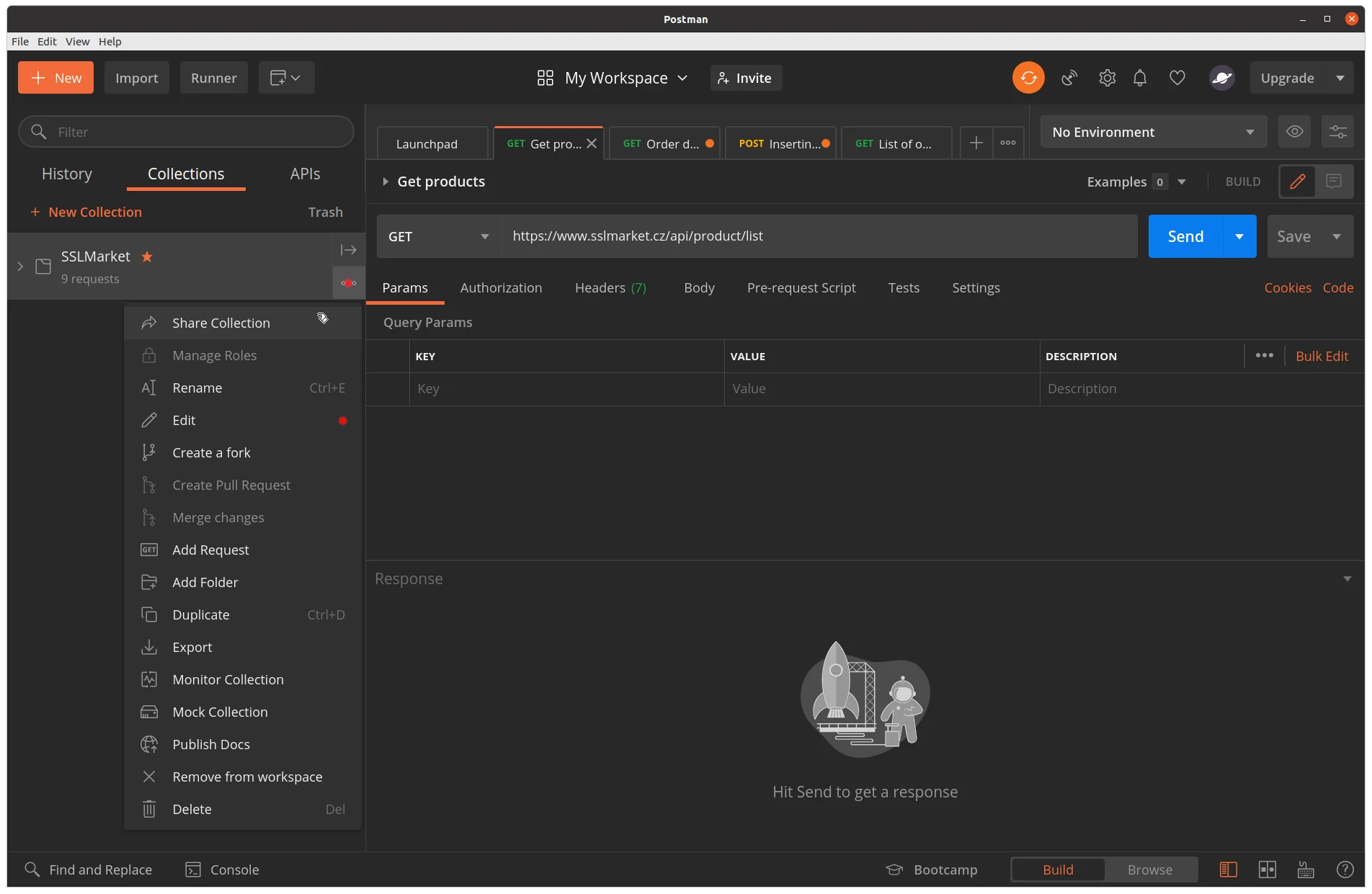This screenshot has width=1372, height=894.
Task: Open Save options dropdown arrow
Action: point(1337,236)
